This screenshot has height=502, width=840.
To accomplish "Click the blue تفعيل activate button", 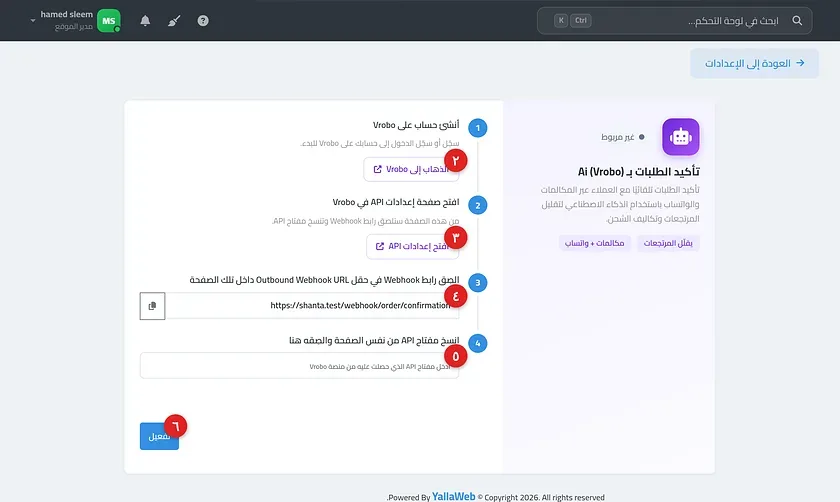I will (x=159, y=436).
